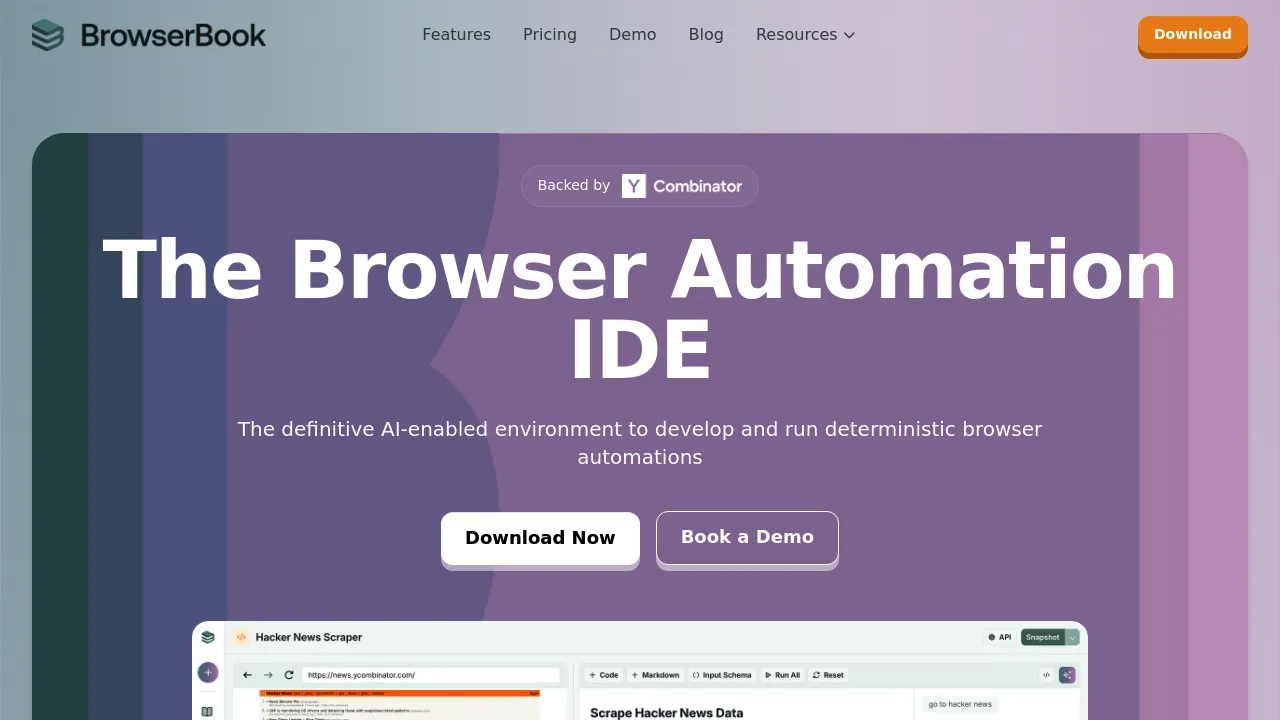Go to the BrowserBook home wordmark
Viewport: 1280px width, 720px height.
173,35
